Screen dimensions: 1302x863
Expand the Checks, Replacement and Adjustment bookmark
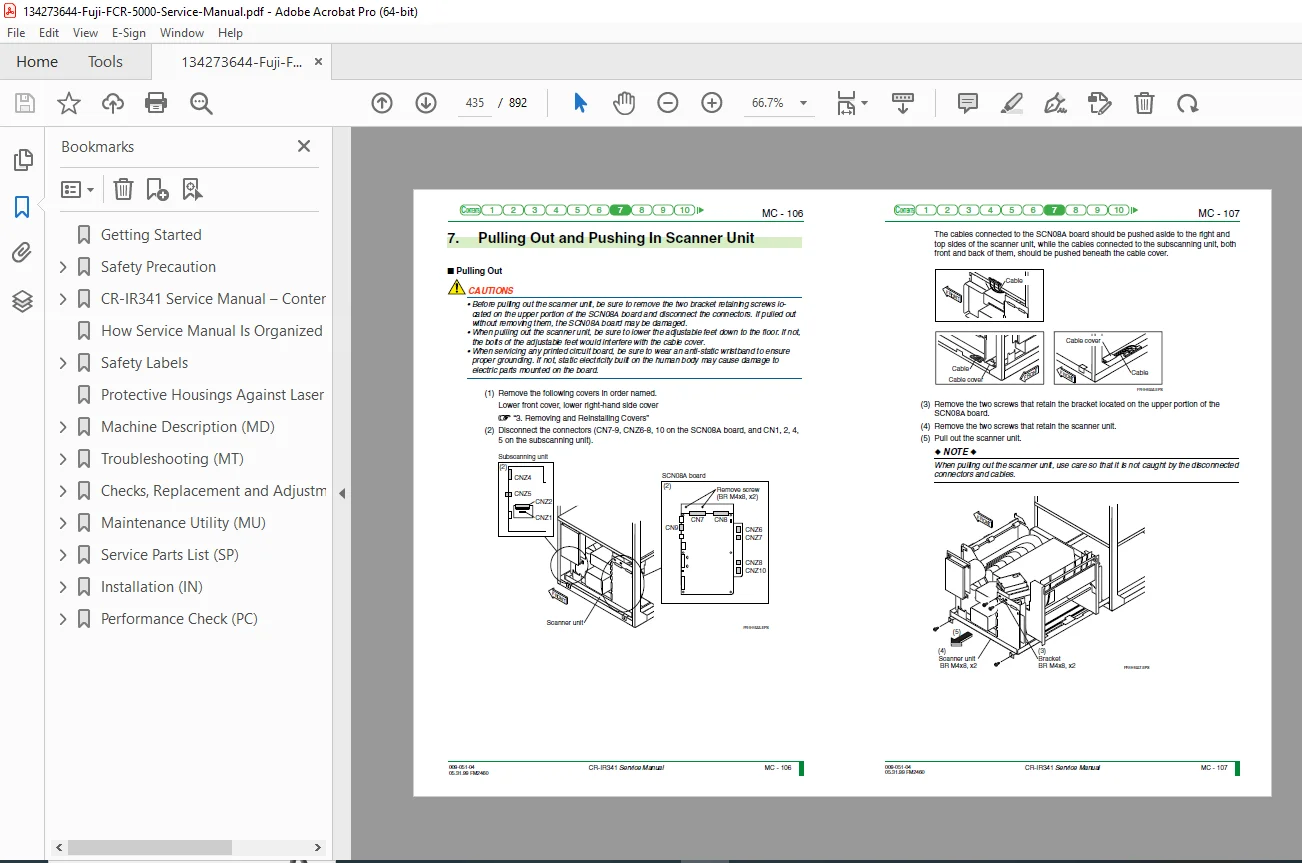pos(63,491)
